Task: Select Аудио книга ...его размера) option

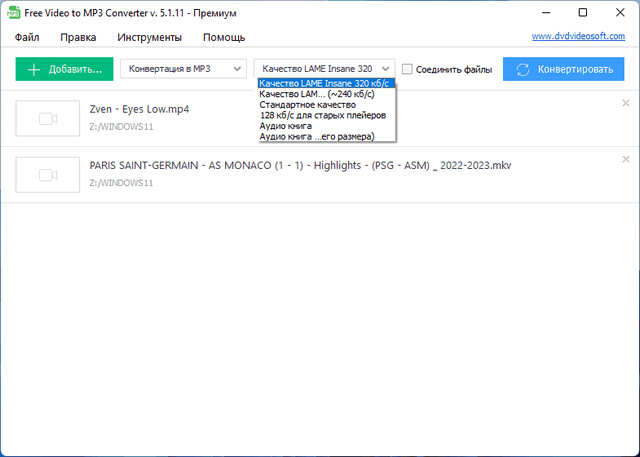Action: 316,136
